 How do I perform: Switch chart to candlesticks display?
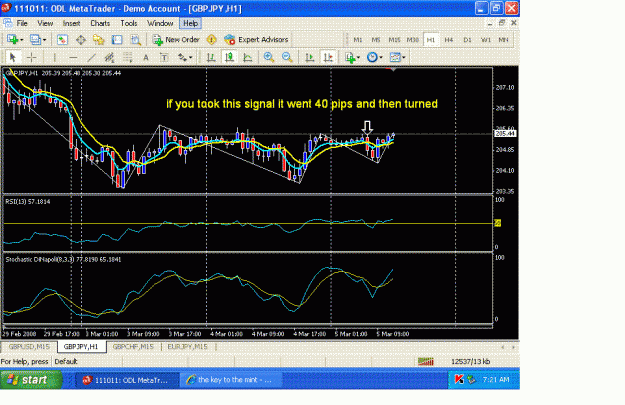pyautogui.click(x=229, y=57)
